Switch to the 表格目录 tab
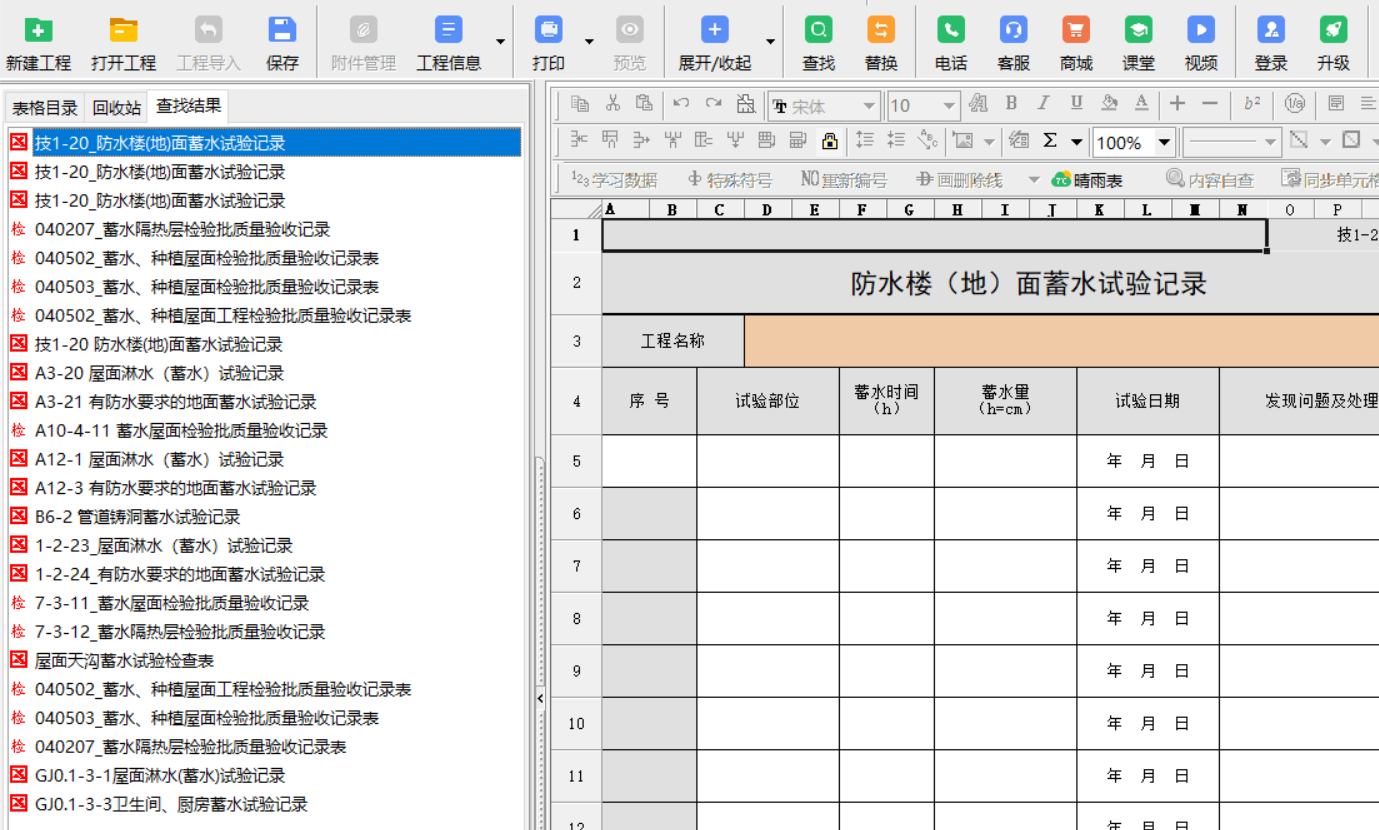 pos(45,108)
